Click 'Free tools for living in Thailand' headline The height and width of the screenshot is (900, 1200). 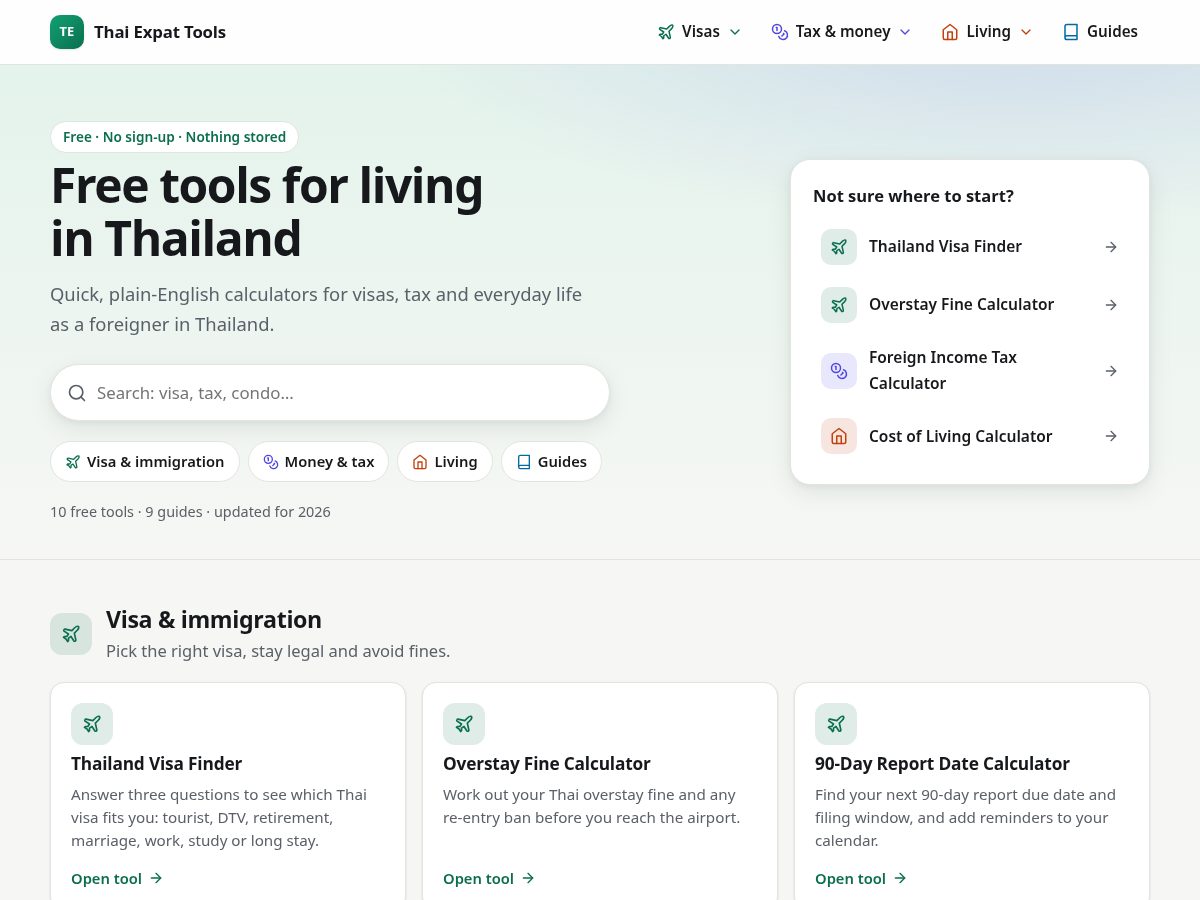click(267, 212)
